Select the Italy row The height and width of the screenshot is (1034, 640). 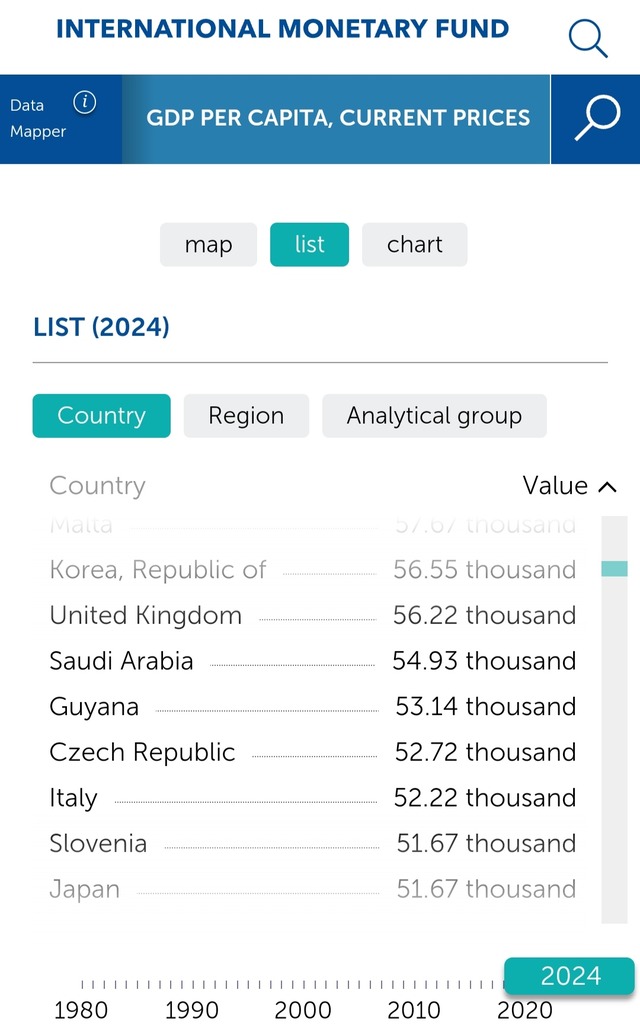click(313, 798)
